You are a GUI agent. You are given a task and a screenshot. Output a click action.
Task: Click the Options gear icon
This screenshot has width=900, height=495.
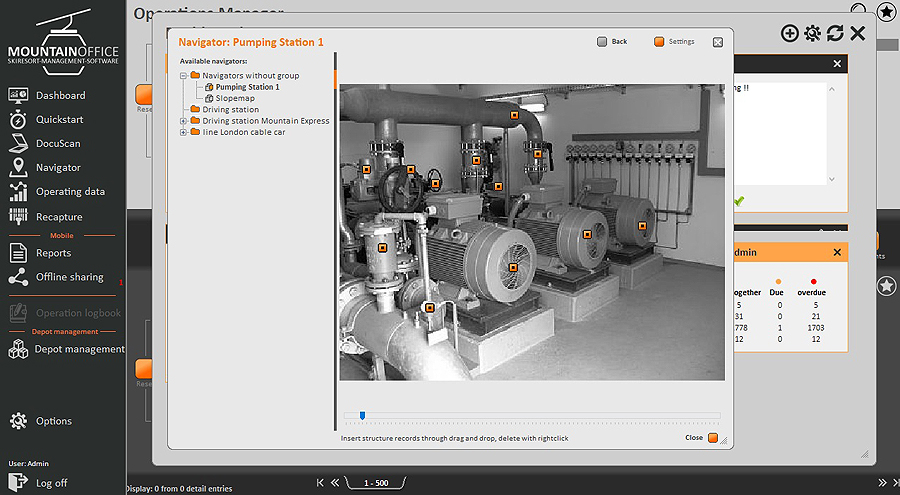coord(18,421)
